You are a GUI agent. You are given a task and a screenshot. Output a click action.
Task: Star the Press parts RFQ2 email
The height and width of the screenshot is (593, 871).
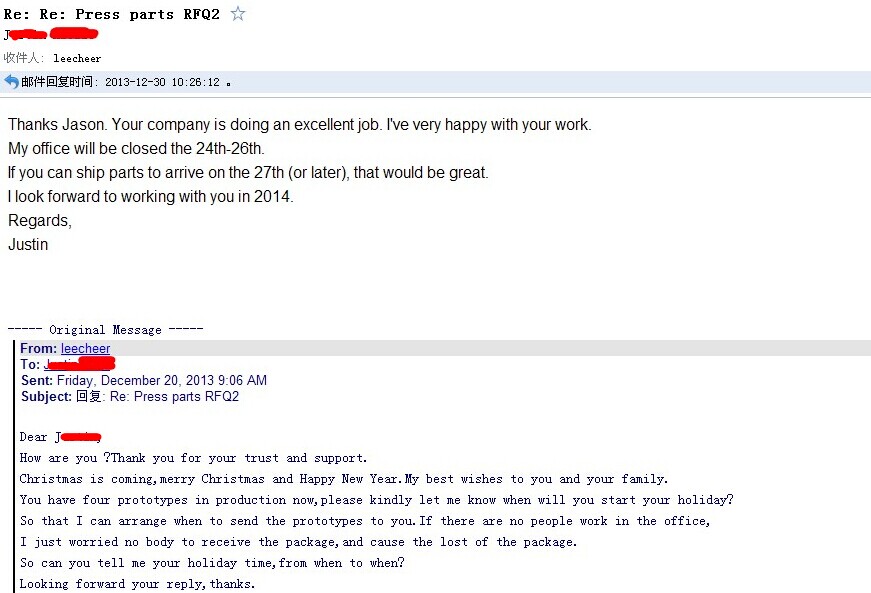click(x=238, y=13)
